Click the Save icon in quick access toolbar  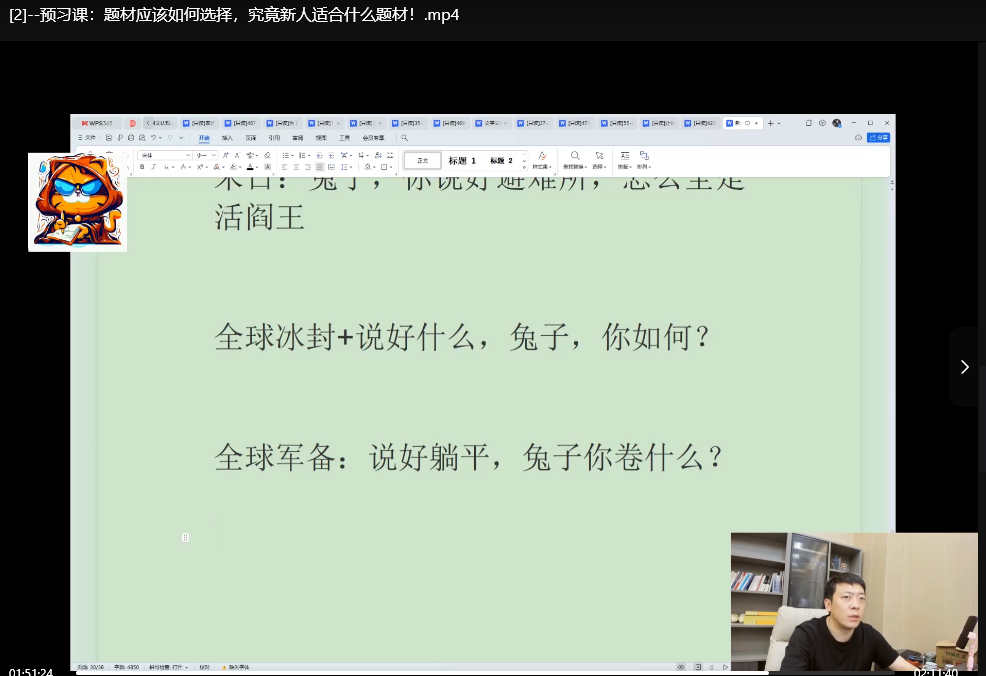pyautogui.click(x=109, y=138)
